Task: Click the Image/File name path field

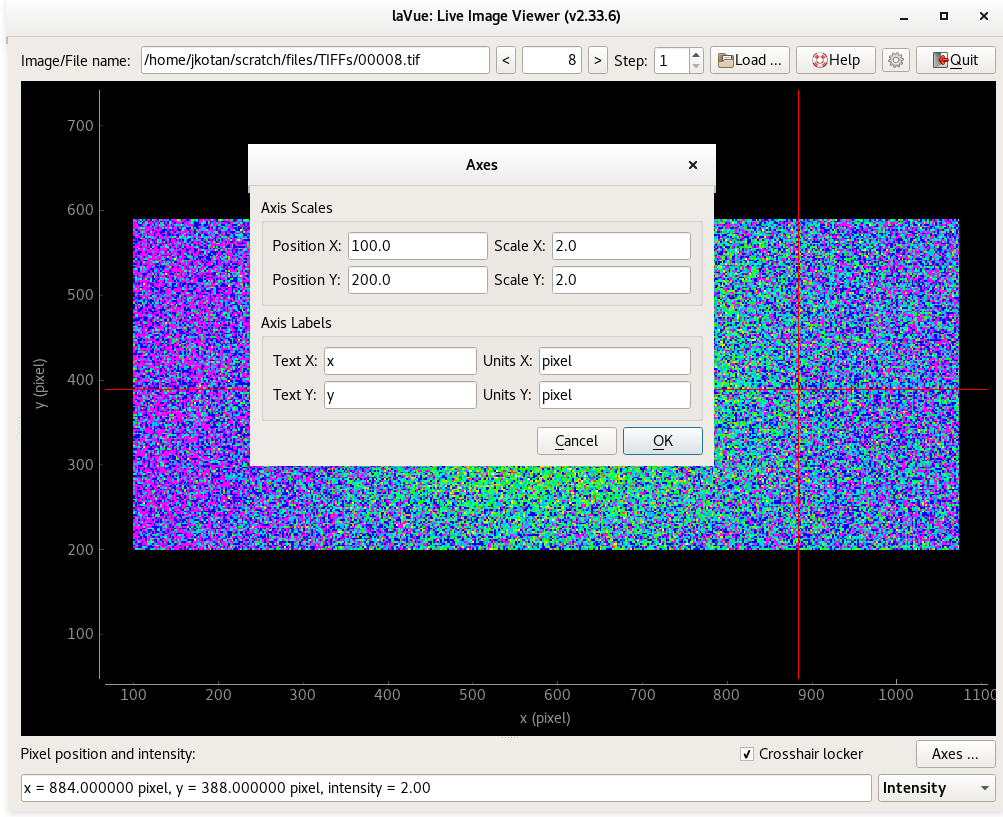Action: (315, 60)
